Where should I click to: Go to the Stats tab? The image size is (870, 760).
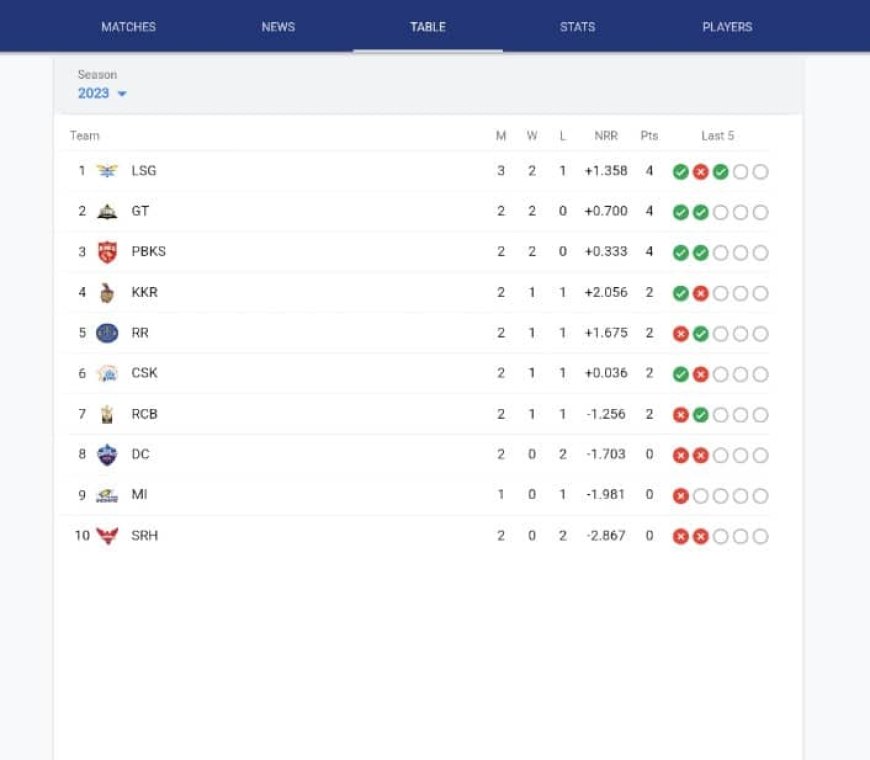pos(577,27)
